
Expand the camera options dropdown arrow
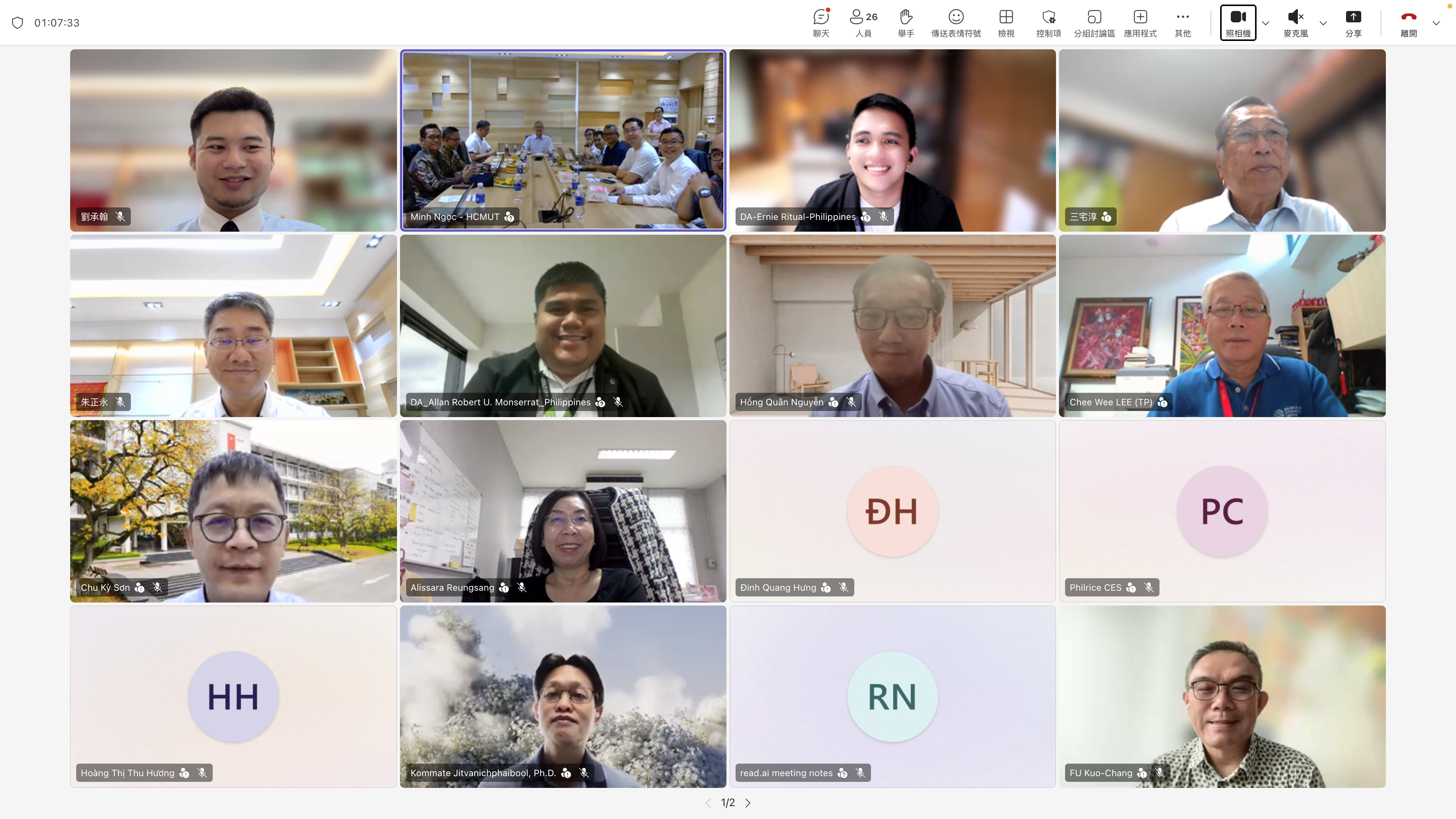[1266, 23]
